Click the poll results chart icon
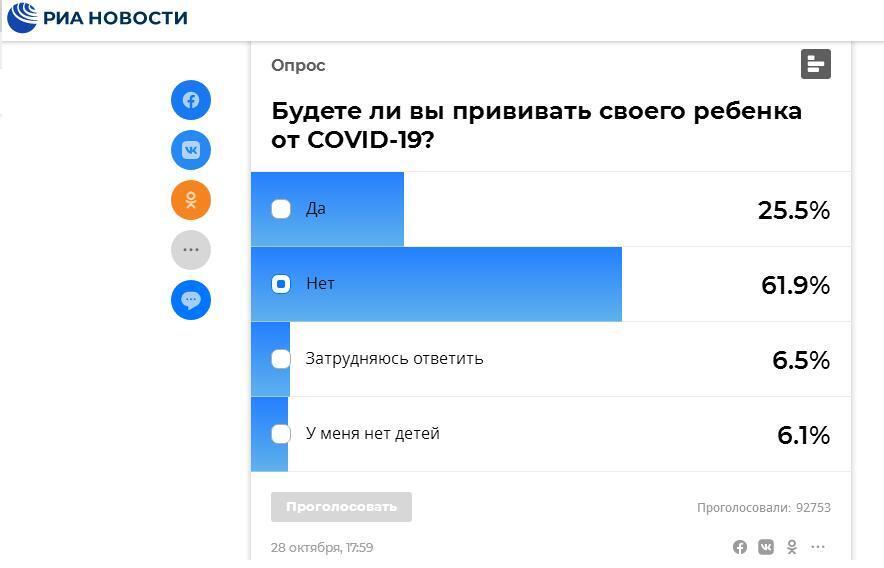The image size is (884, 568). tap(816, 64)
